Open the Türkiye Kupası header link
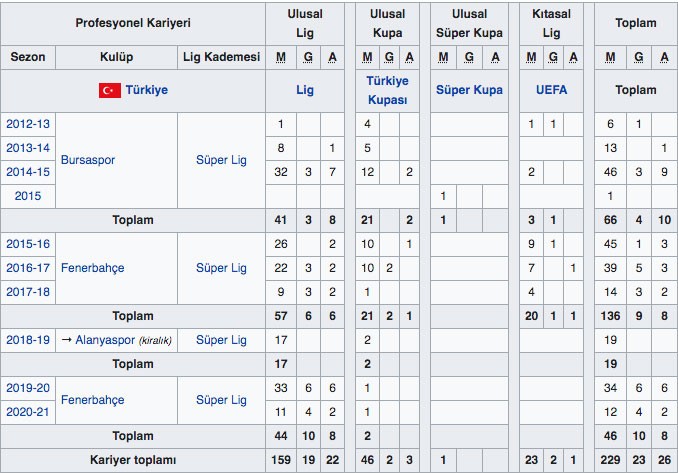 385,91
